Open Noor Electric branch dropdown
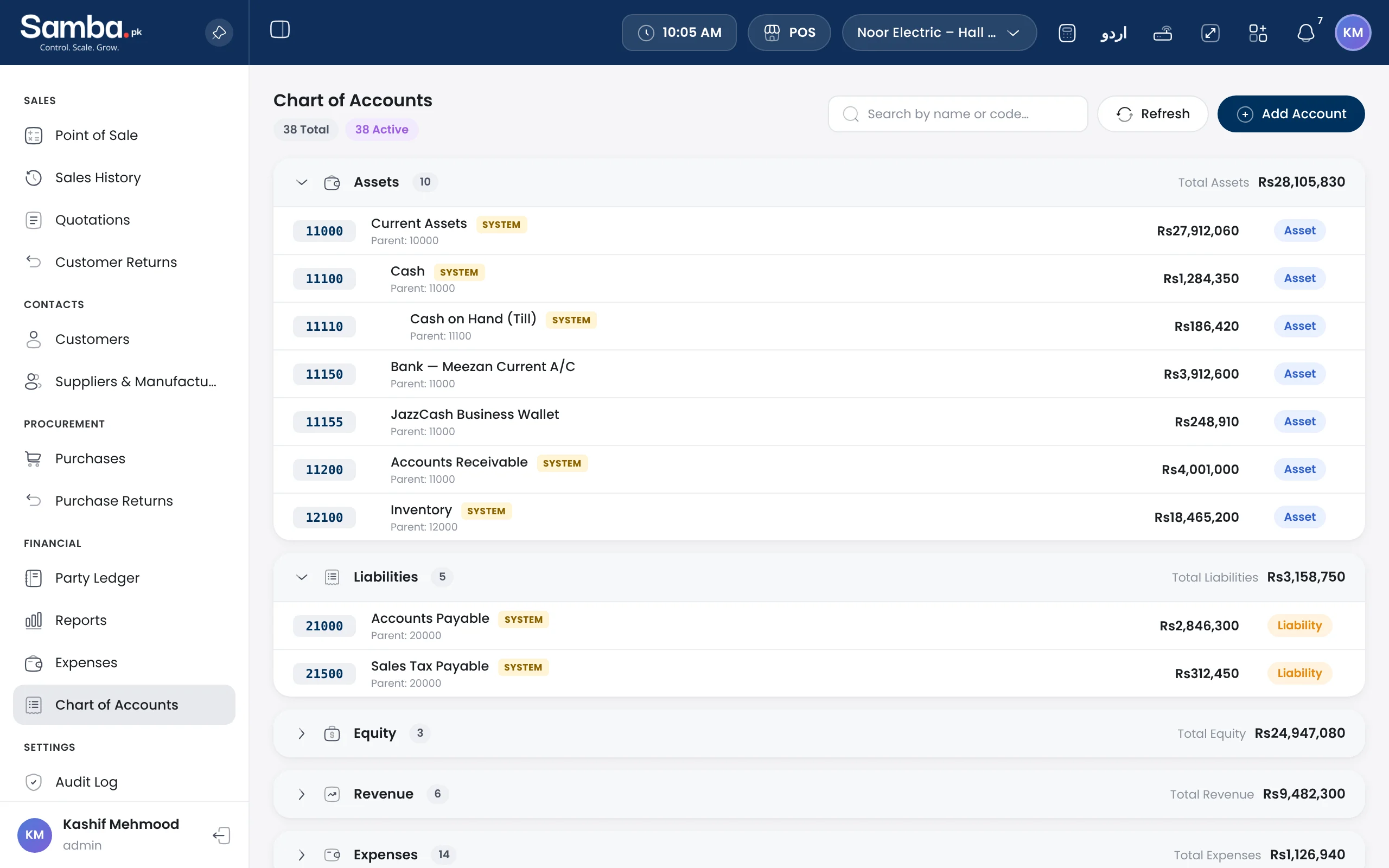This screenshot has height=868, width=1389. point(939,33)
